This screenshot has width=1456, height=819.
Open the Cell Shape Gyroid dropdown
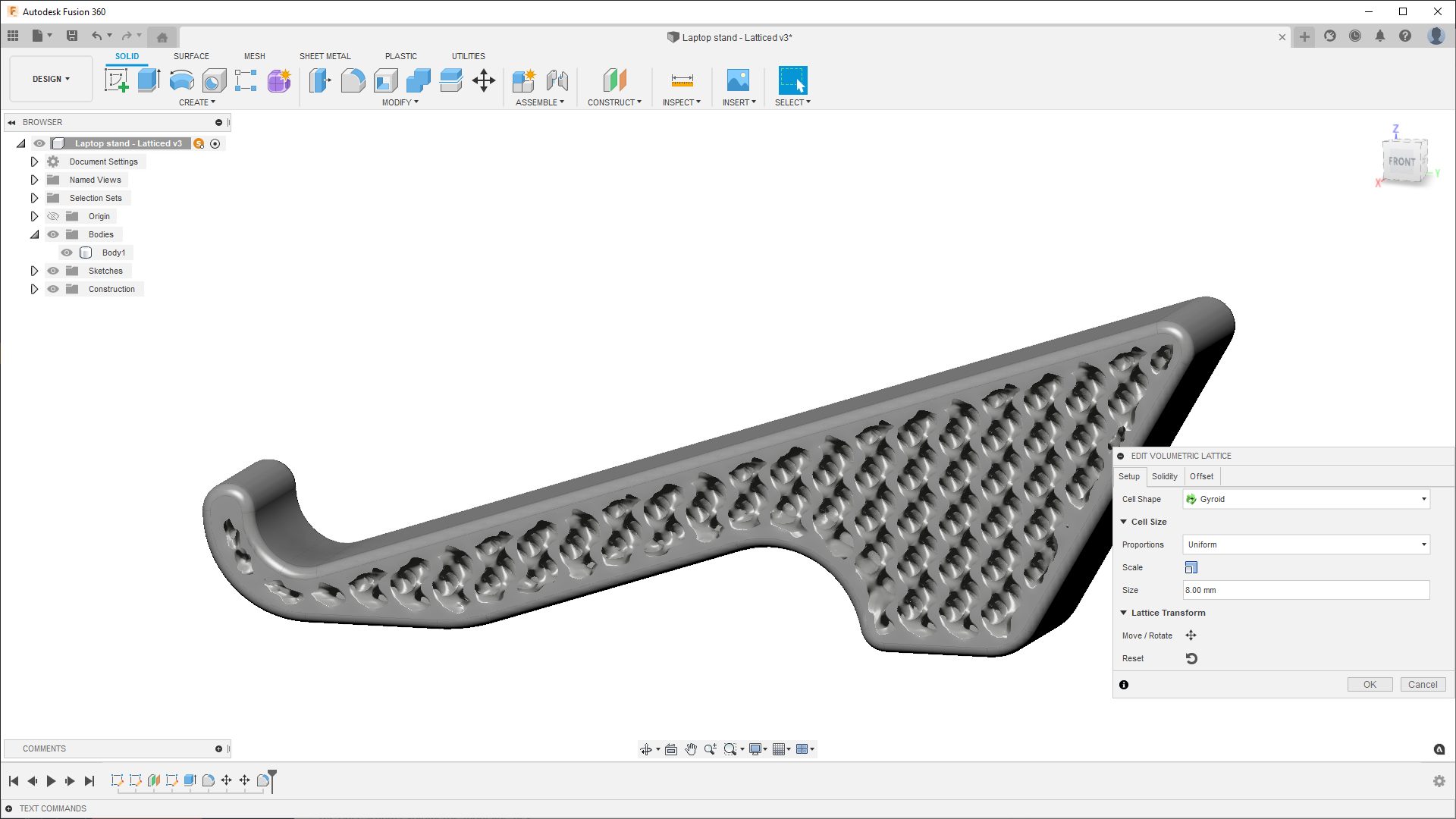coord(1306,499)
